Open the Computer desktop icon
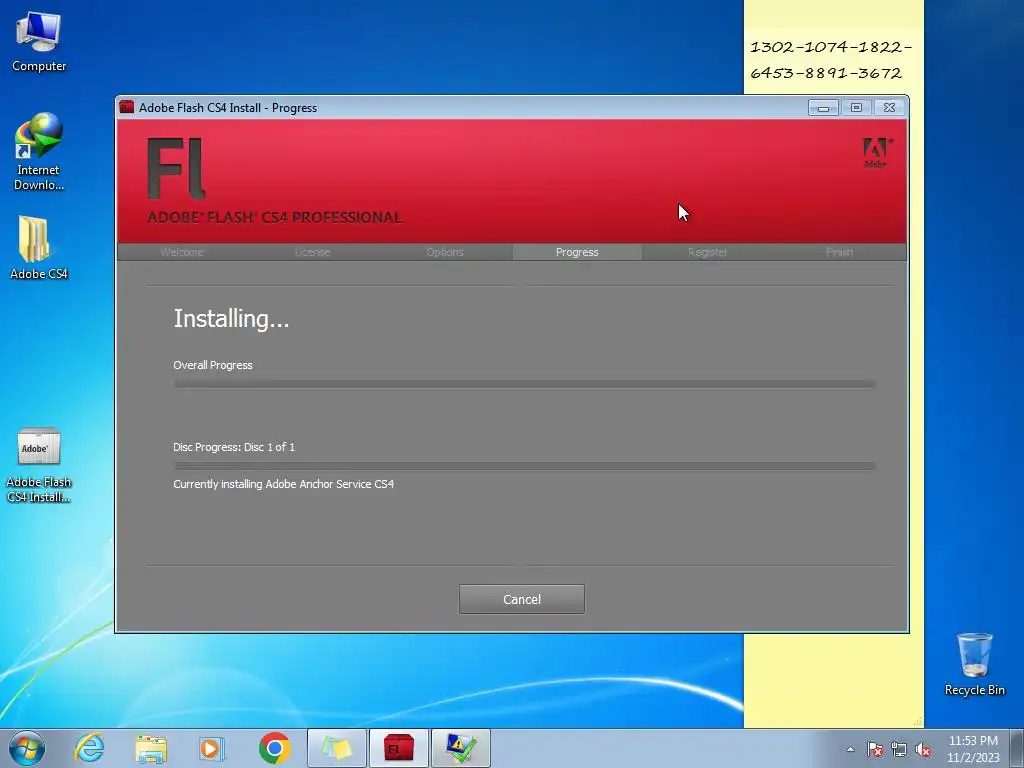Viewport: 1024px width, 768px height. coord(39,41)
